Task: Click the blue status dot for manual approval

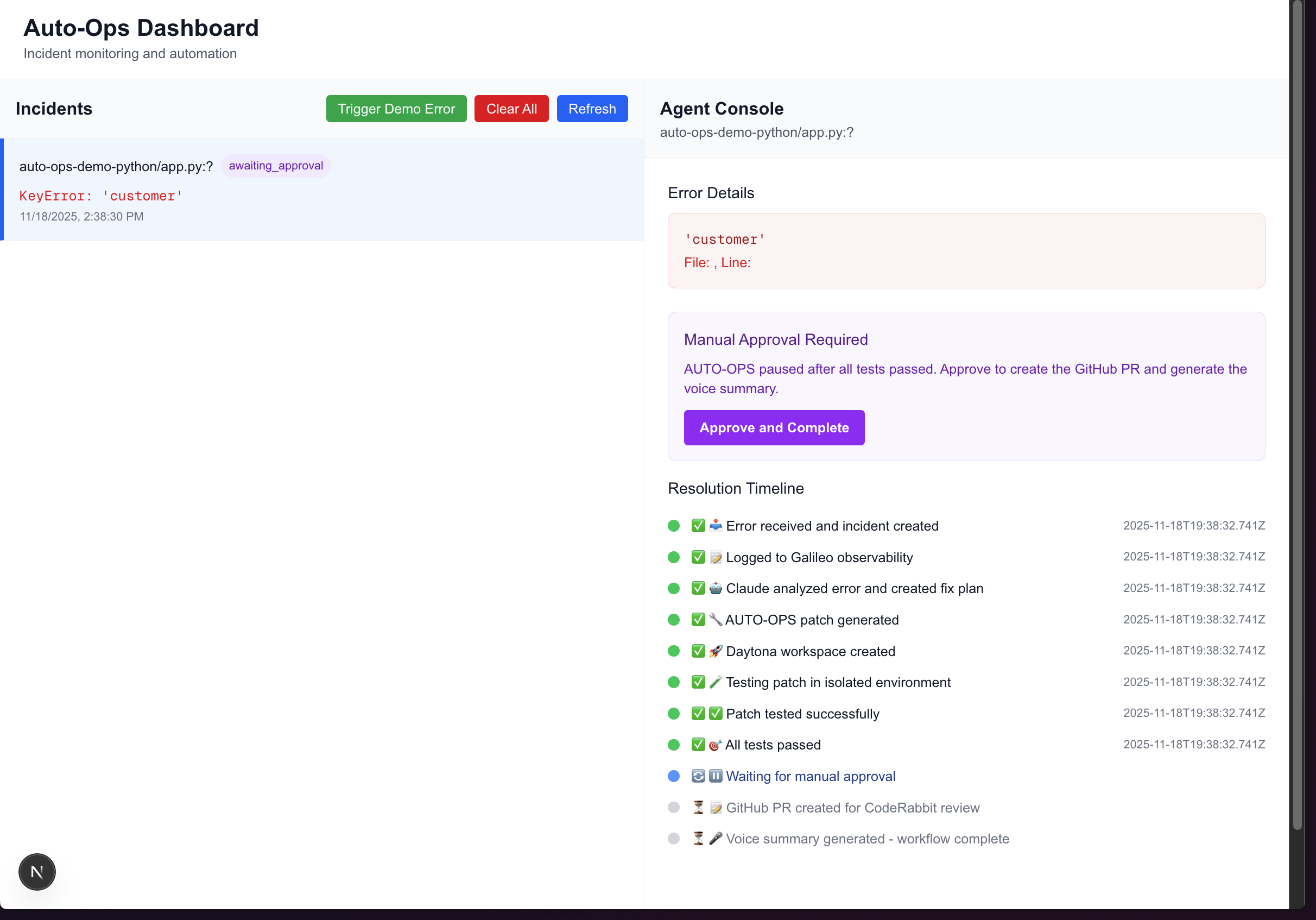Action: pos(674,776)
